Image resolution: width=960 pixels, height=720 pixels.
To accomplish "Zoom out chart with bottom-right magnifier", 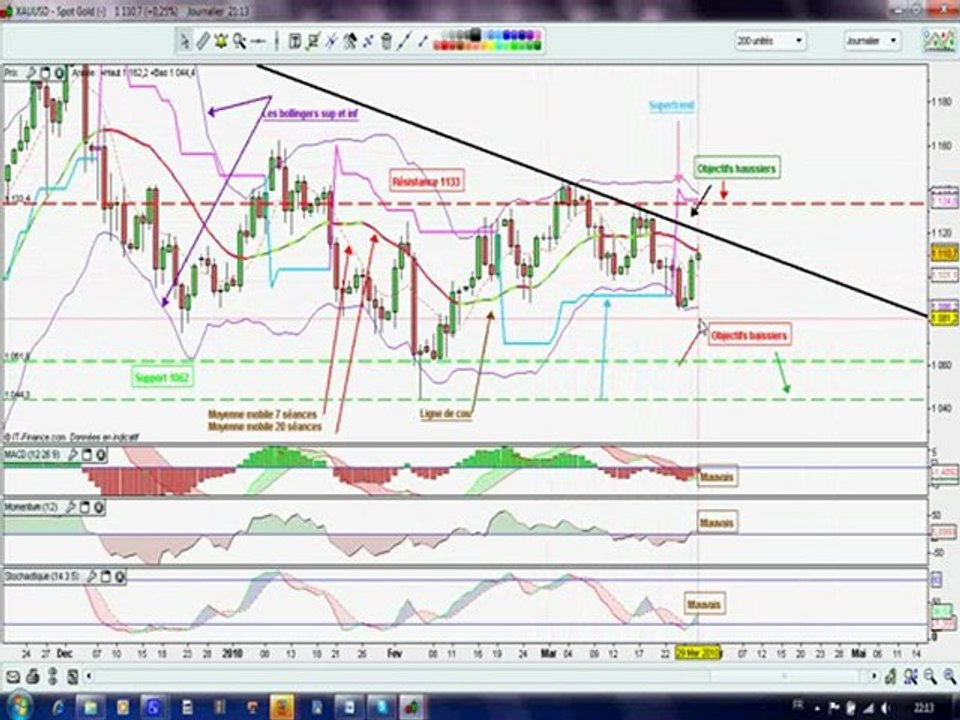I will coord(950,677).
